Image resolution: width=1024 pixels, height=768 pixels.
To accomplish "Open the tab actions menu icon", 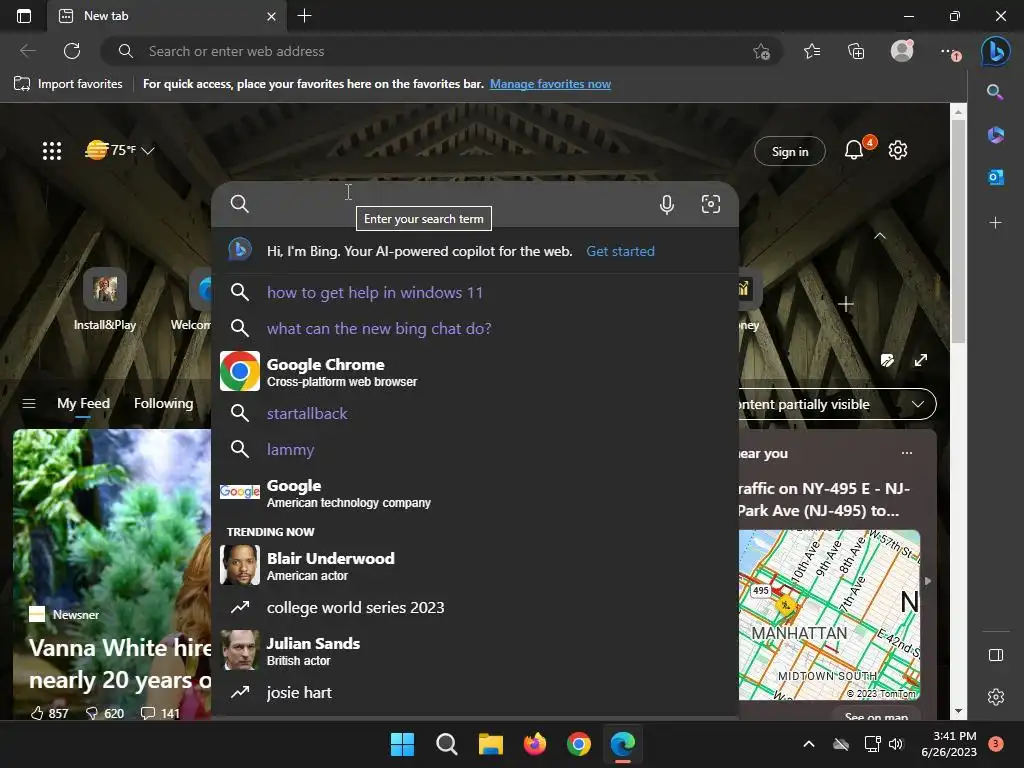I will pyautogui.click(x=24, y=16).
